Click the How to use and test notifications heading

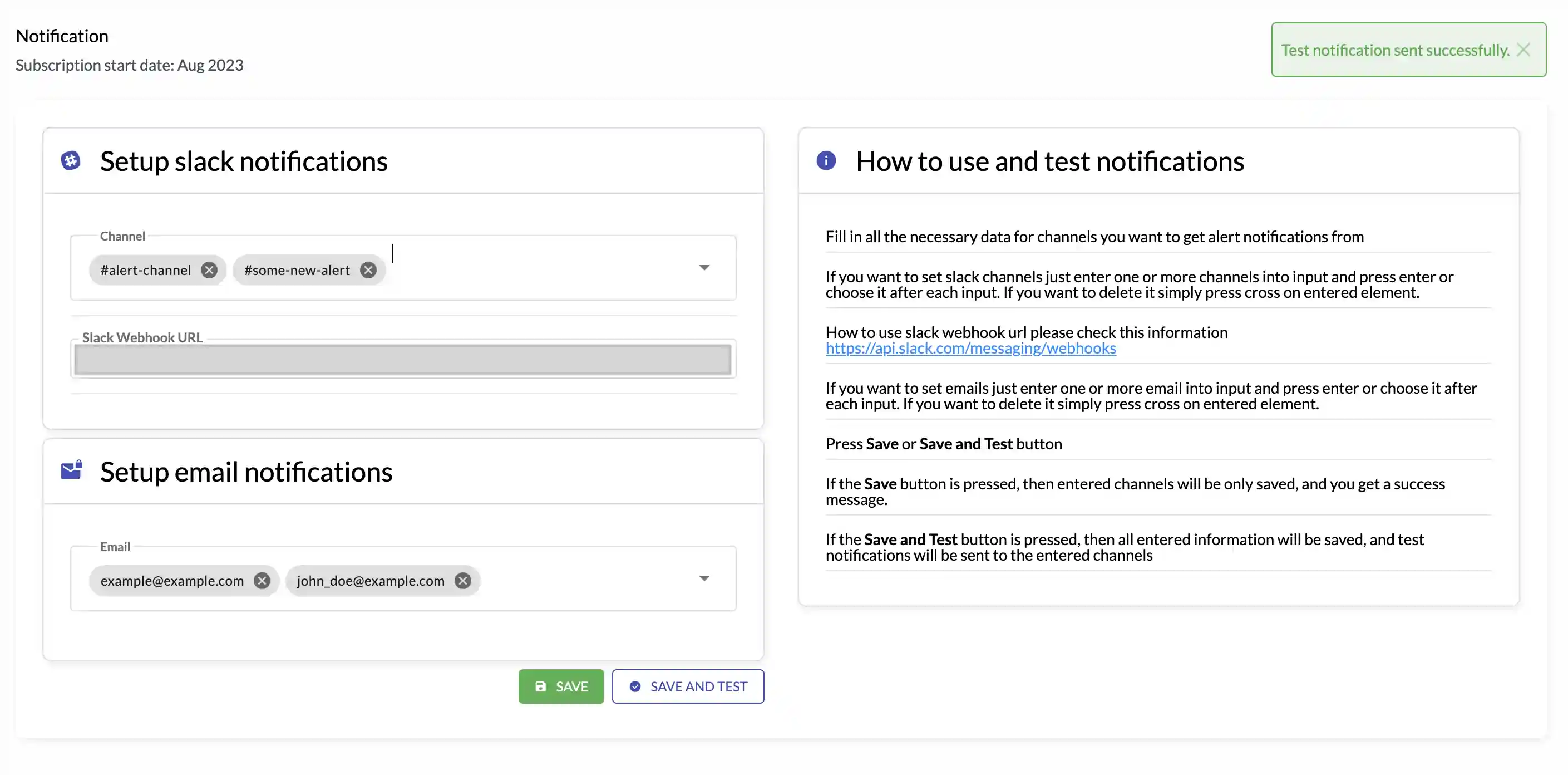[x=1050, y=161]
